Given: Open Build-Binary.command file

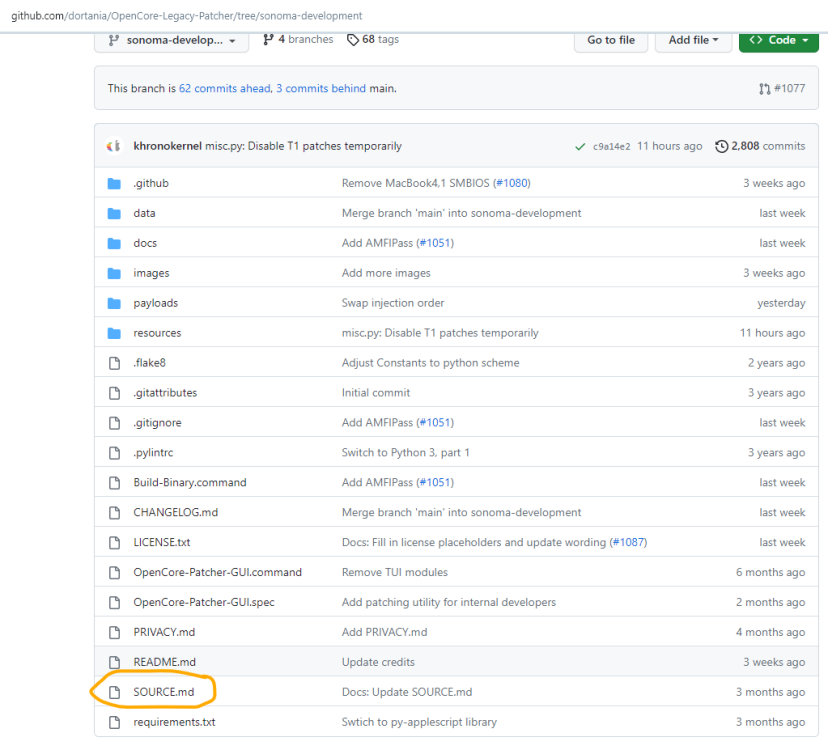Looking at the screenshot, I should point(190,483).
